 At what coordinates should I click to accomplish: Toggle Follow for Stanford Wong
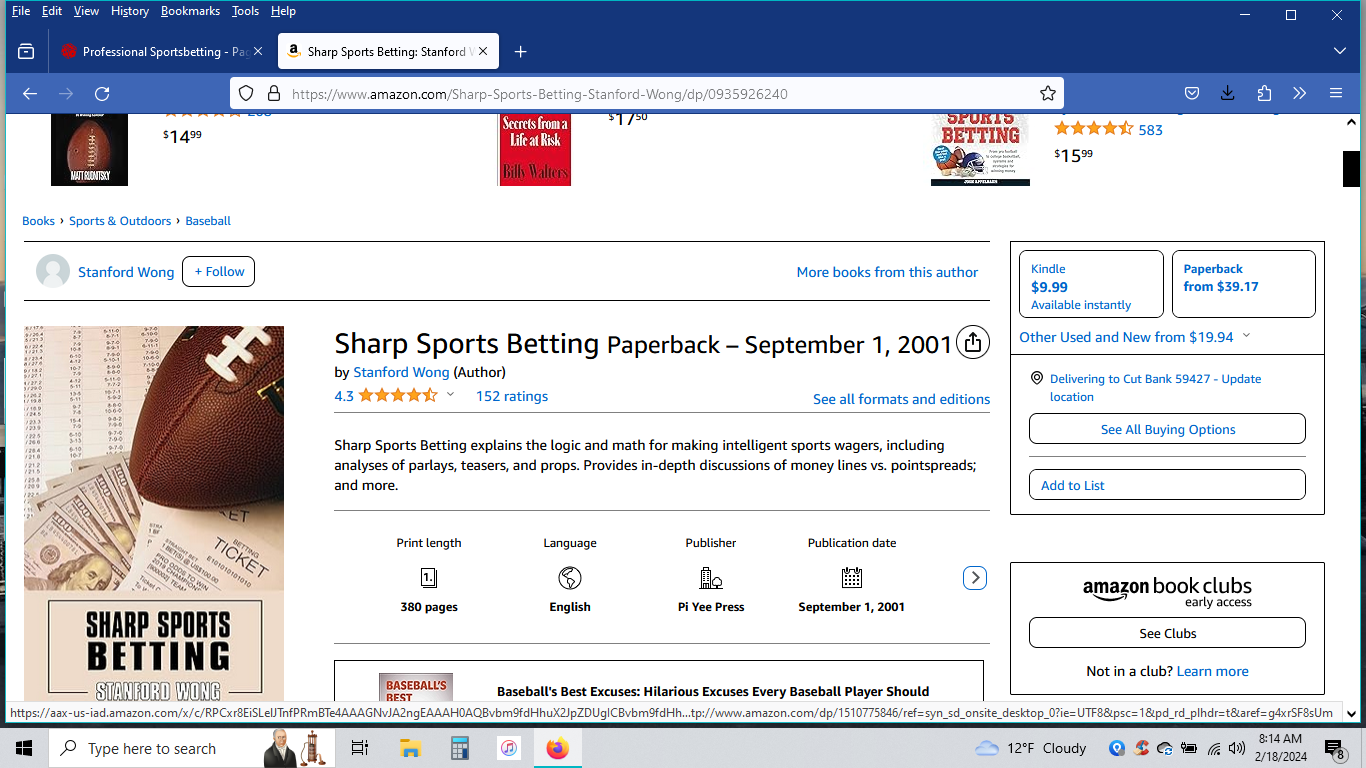pyautogui.click(x=218, y=271)
